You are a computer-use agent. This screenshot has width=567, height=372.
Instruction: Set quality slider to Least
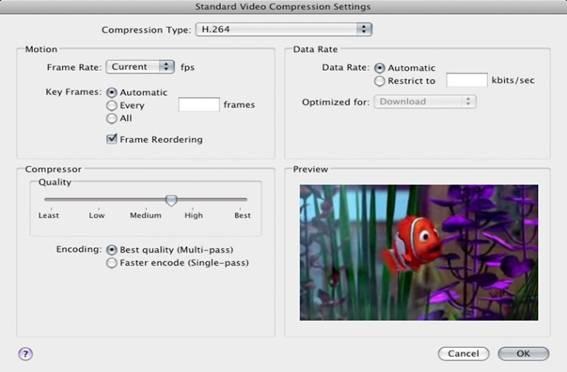(x=49, y=215)
